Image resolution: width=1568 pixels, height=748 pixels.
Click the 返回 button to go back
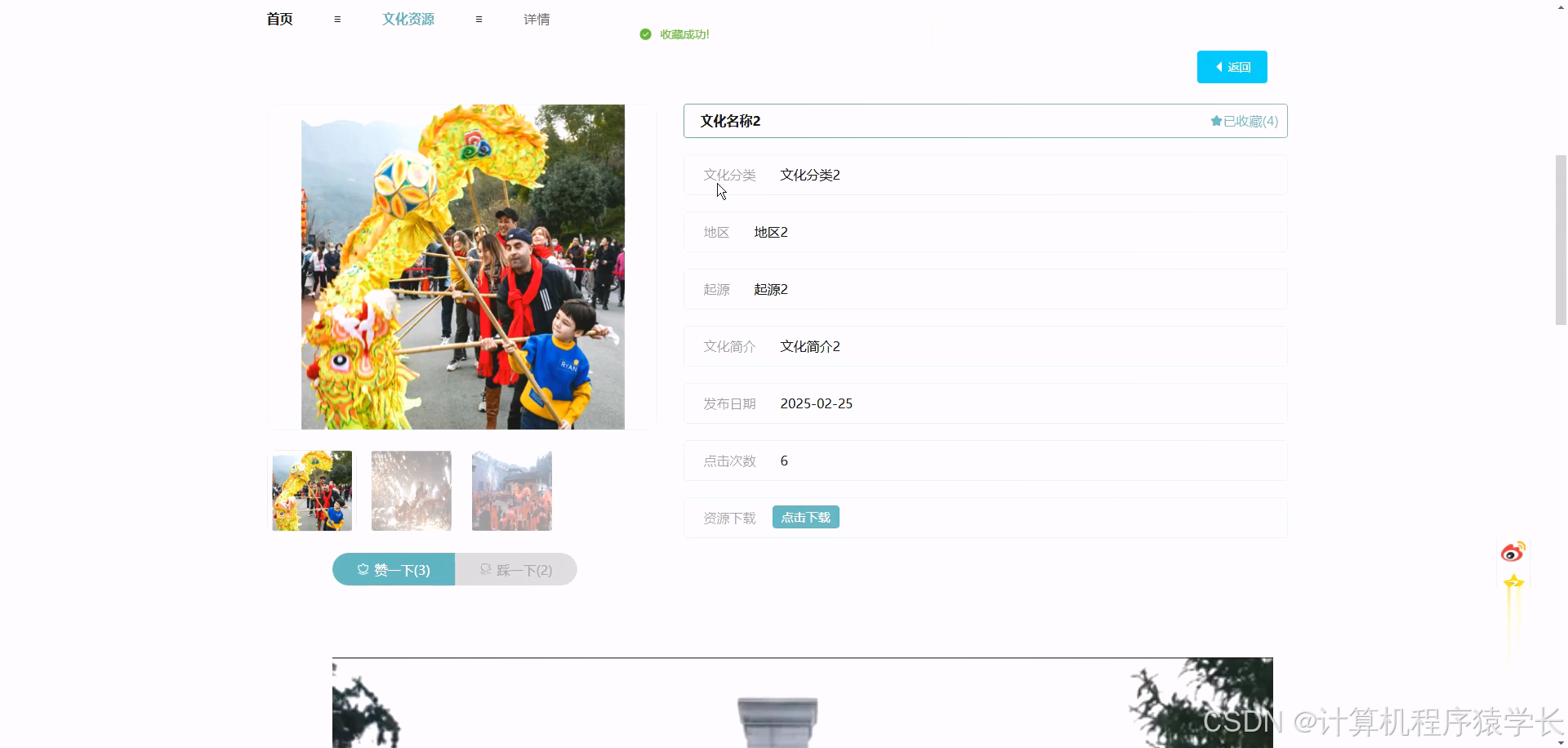1232,66
